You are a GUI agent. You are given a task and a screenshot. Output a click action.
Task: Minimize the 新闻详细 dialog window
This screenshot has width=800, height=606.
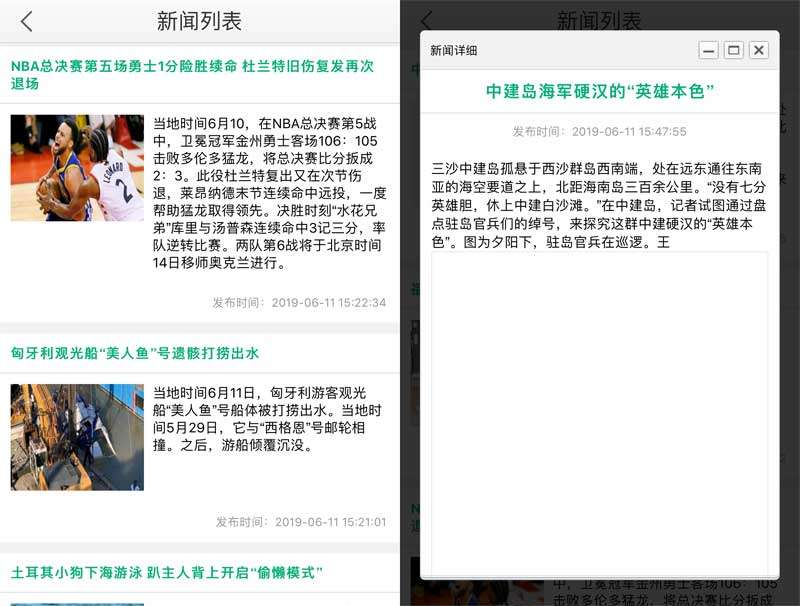pos(708,50)
